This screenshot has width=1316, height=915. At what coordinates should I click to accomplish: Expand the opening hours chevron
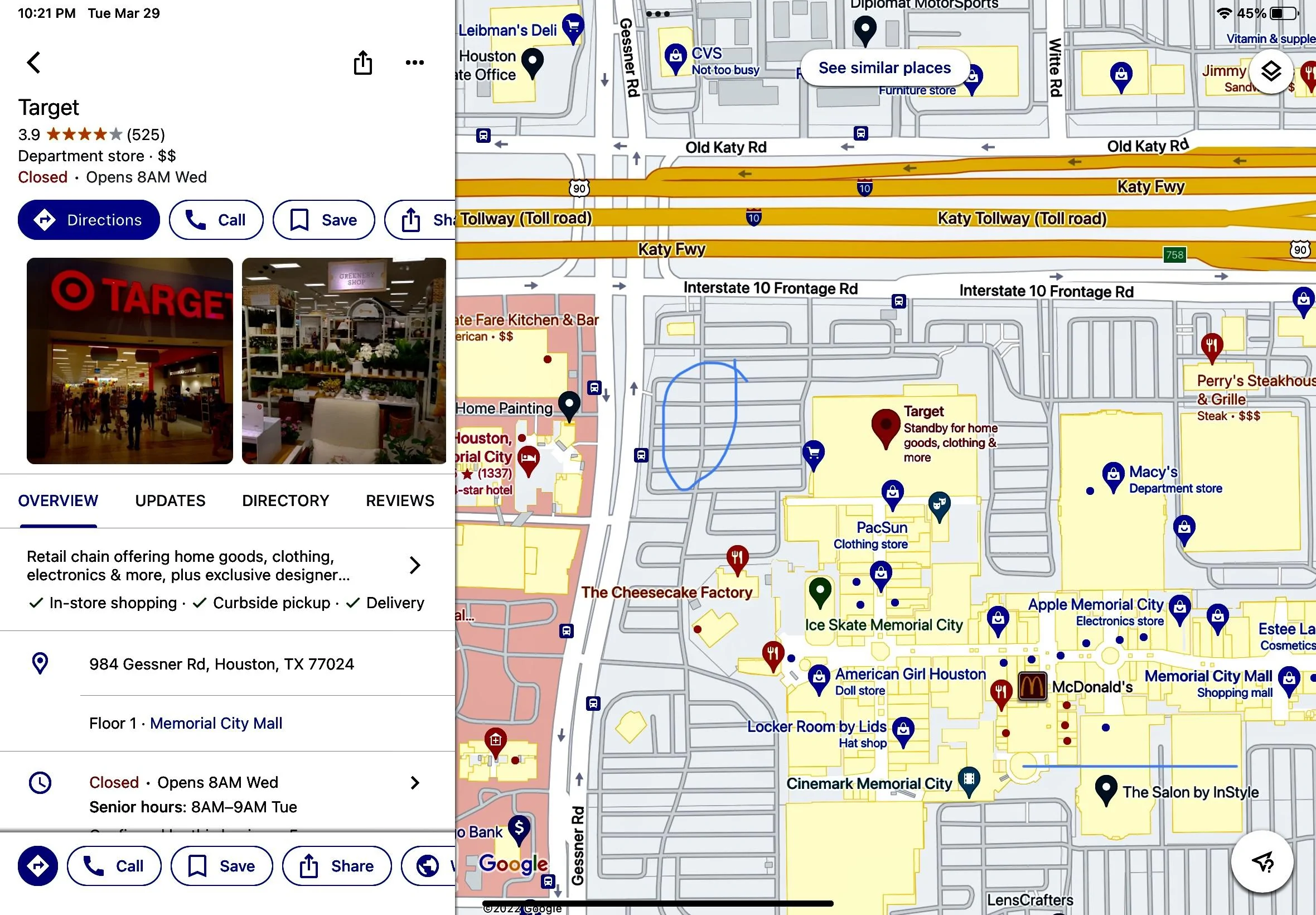415,783
